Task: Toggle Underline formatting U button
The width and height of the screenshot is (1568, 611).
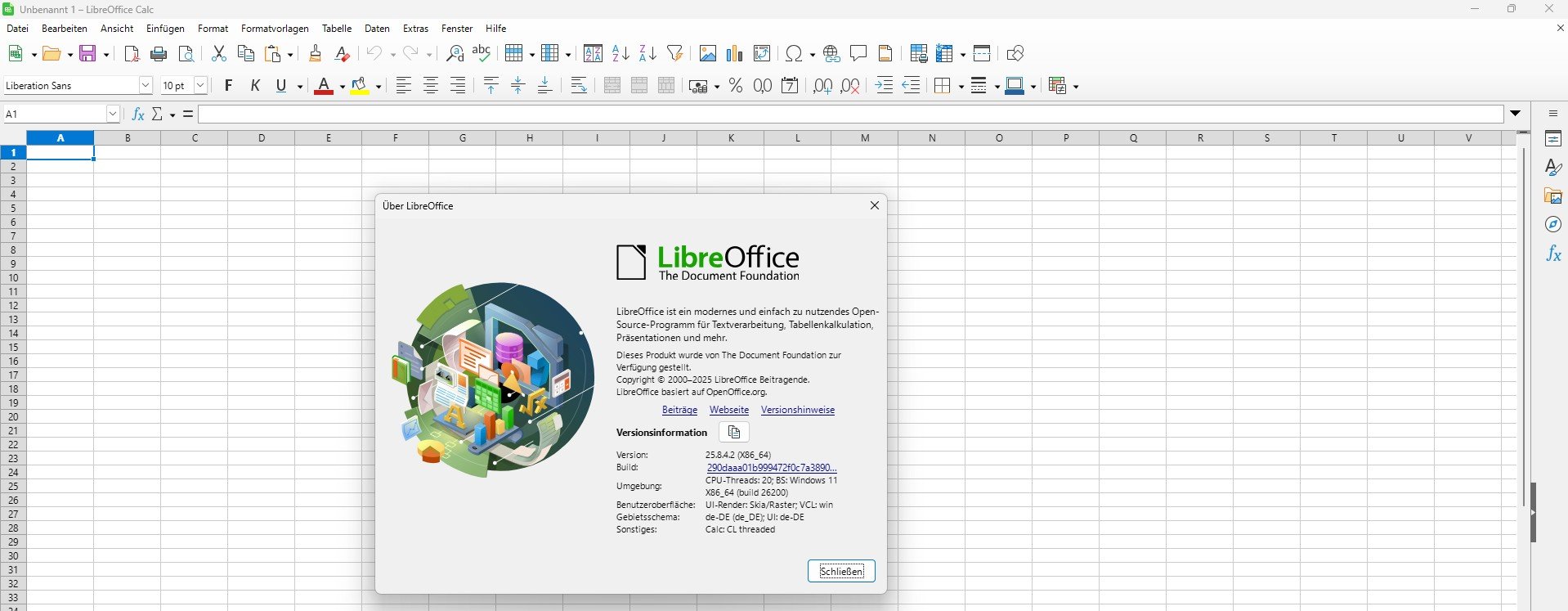Action: 282,86
